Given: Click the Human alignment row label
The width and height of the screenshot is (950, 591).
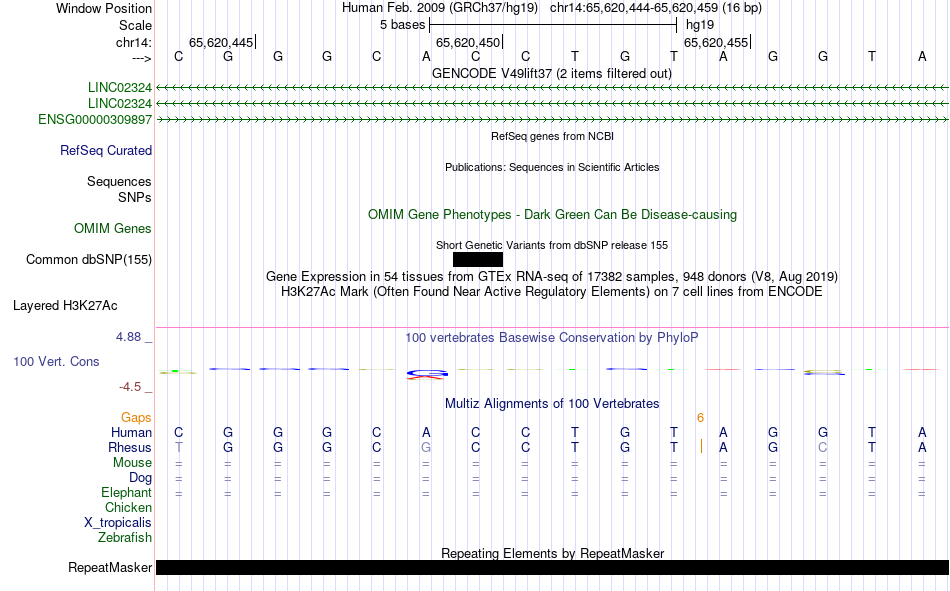Looking at the screenshot, I should click(x=131, y=432).
